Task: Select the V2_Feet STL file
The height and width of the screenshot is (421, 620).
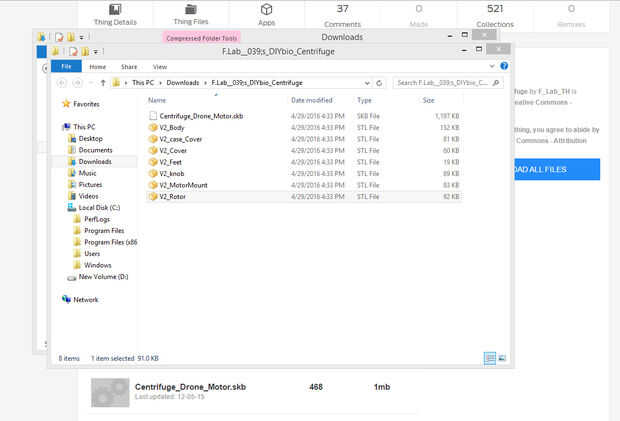Action: pyautogui.click(x=304, y=162)
